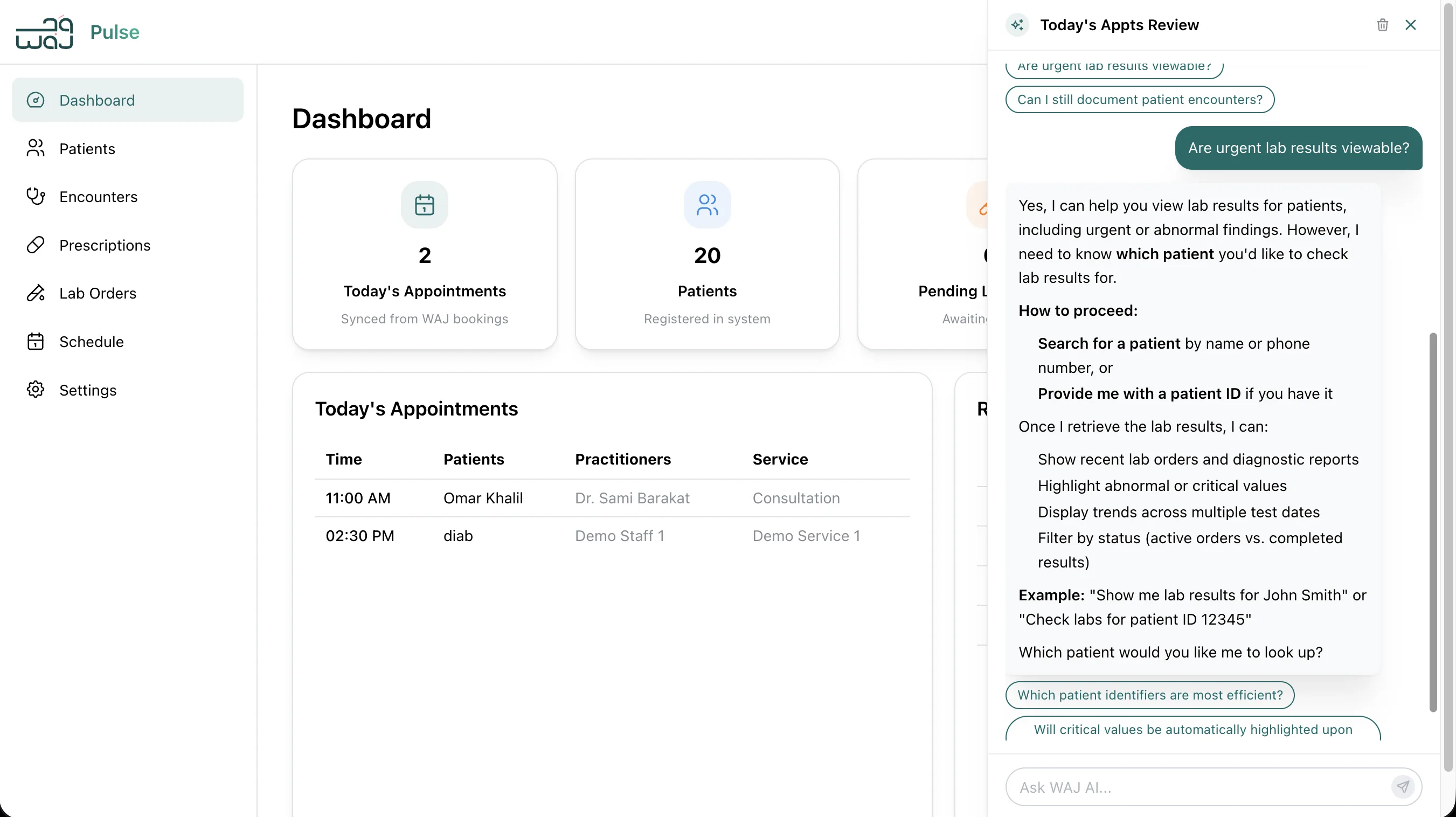Viewport: 1456px width, 817px height.
Task: Select the Patients sidebar icon
Action: [35, 148]
